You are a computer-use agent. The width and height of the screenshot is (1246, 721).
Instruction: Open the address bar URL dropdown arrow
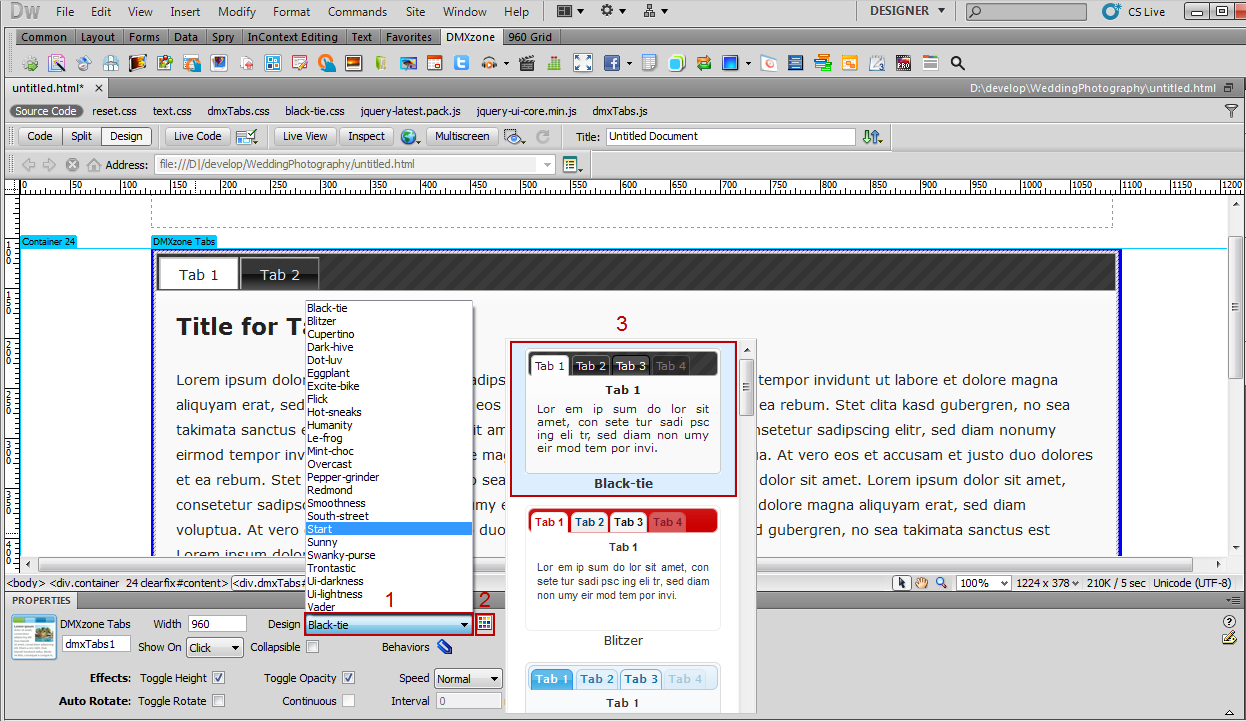coord(547,164)
